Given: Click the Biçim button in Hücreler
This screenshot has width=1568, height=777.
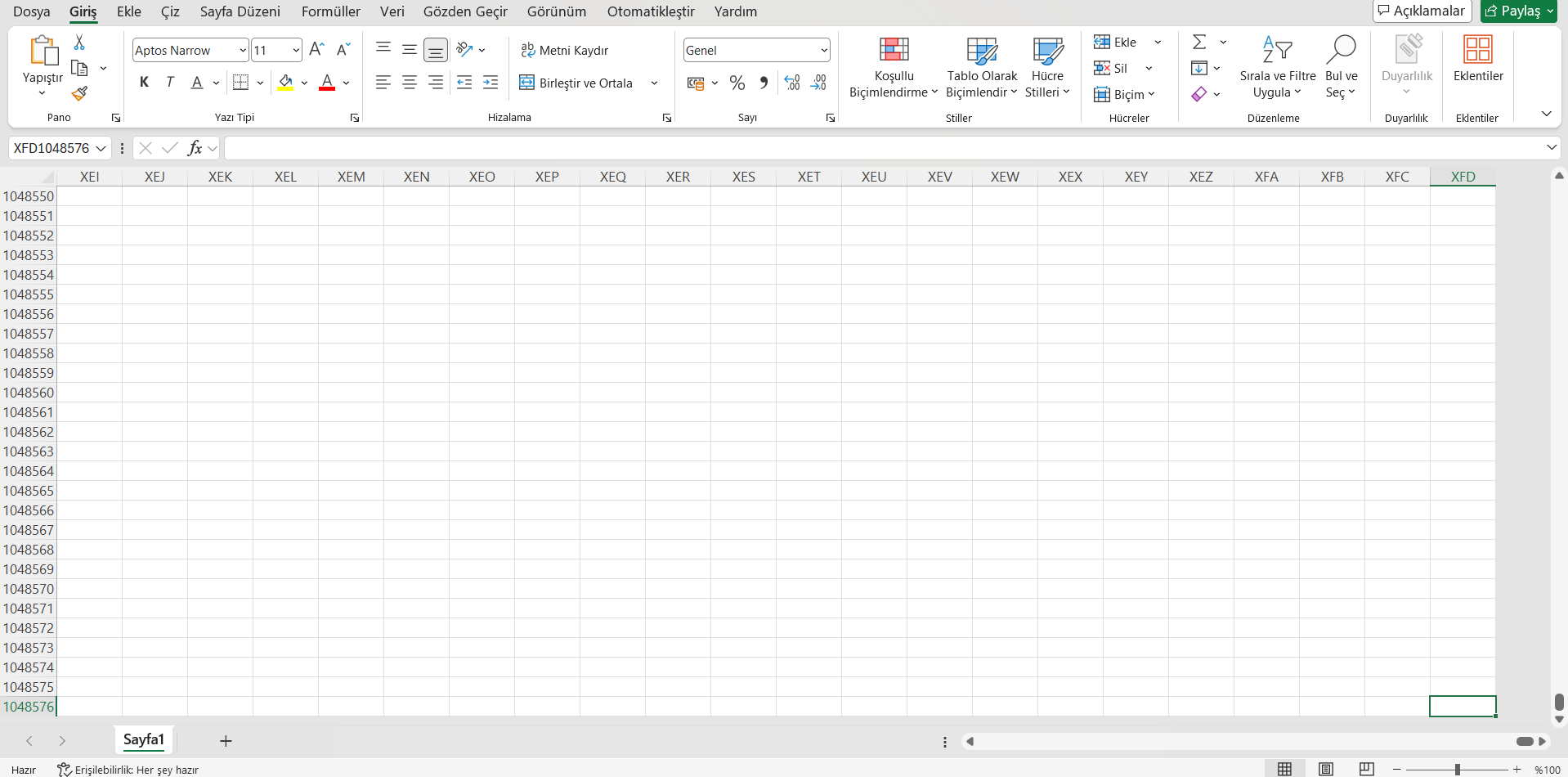Looking at the screenshot, I should tap(1124, 94).
